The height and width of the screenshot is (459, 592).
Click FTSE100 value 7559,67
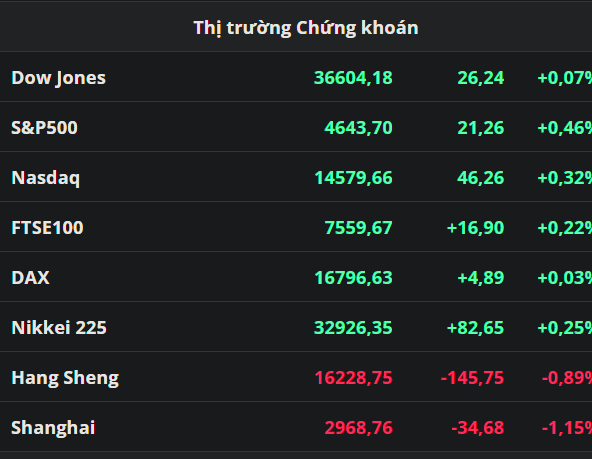(x=359, y=228)
